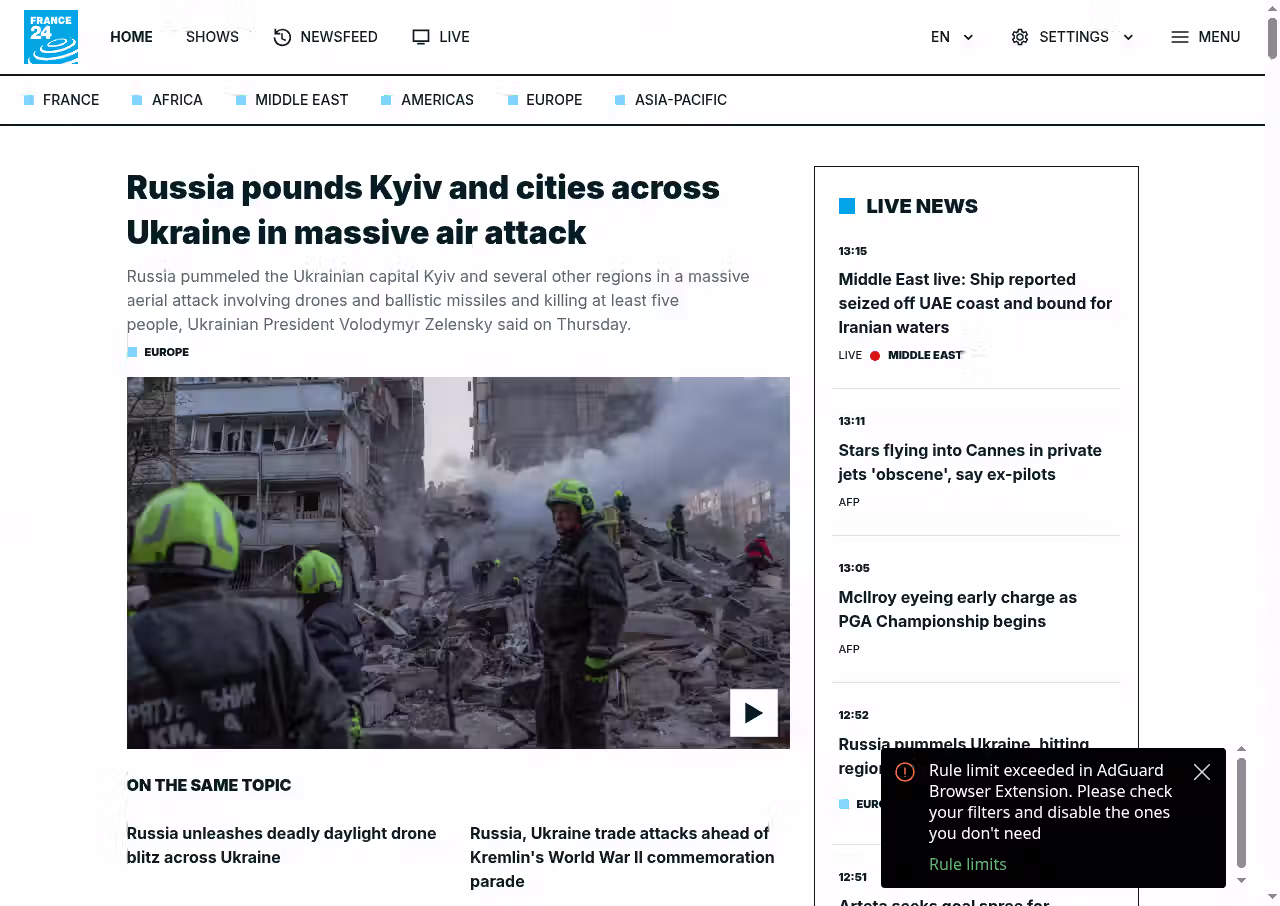
Task: Open the hamburger Menu icon
Action: point(1180,37)
